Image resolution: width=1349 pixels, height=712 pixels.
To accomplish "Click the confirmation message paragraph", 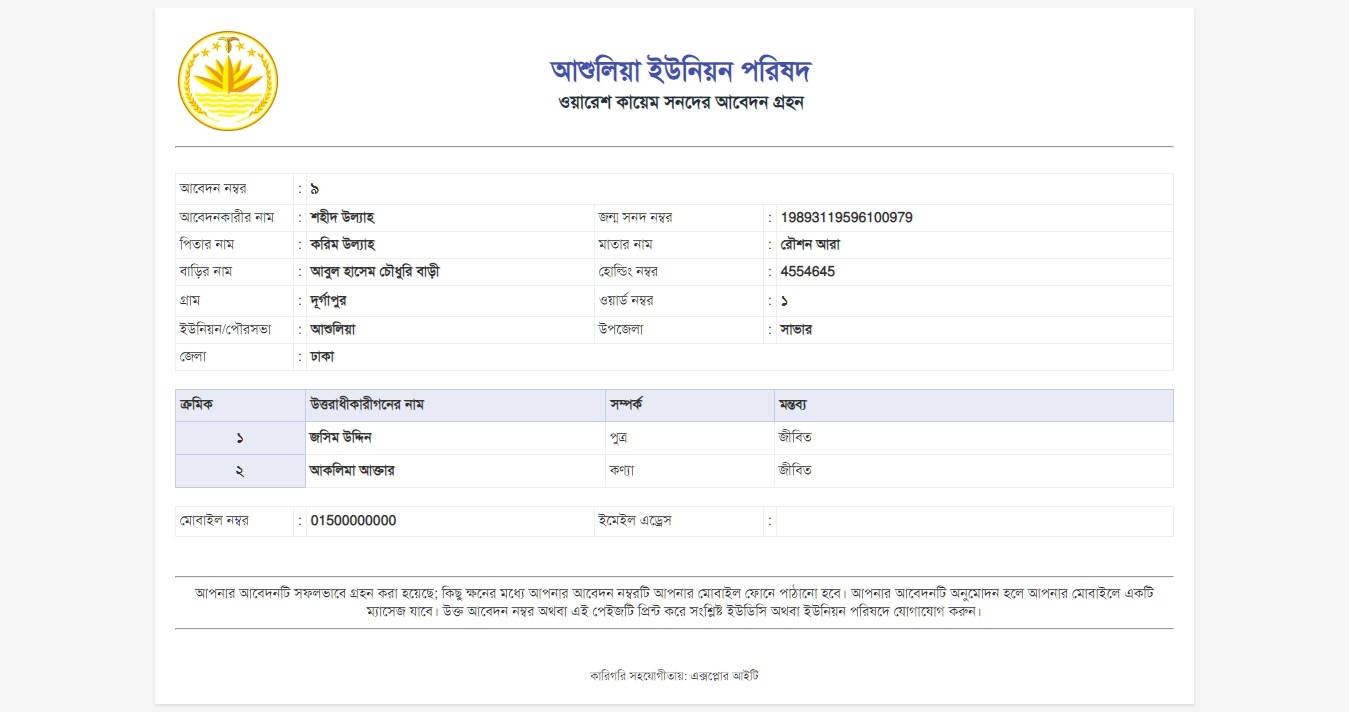I will click(x=674, y=602).
